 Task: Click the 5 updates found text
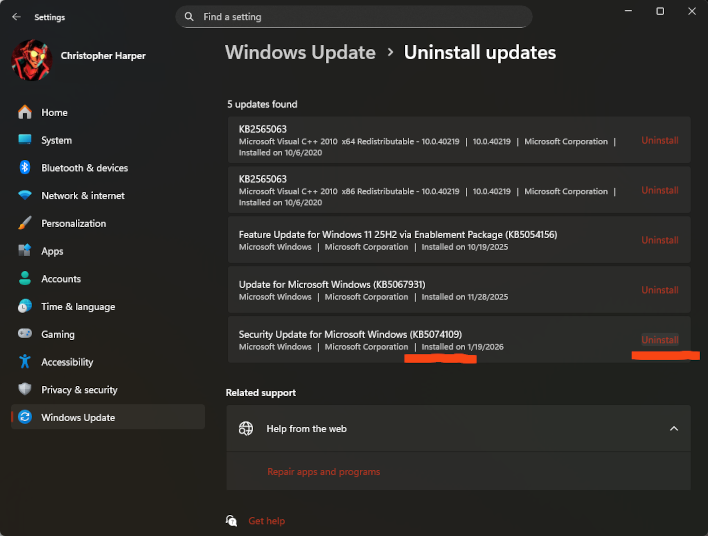point(262,104)
